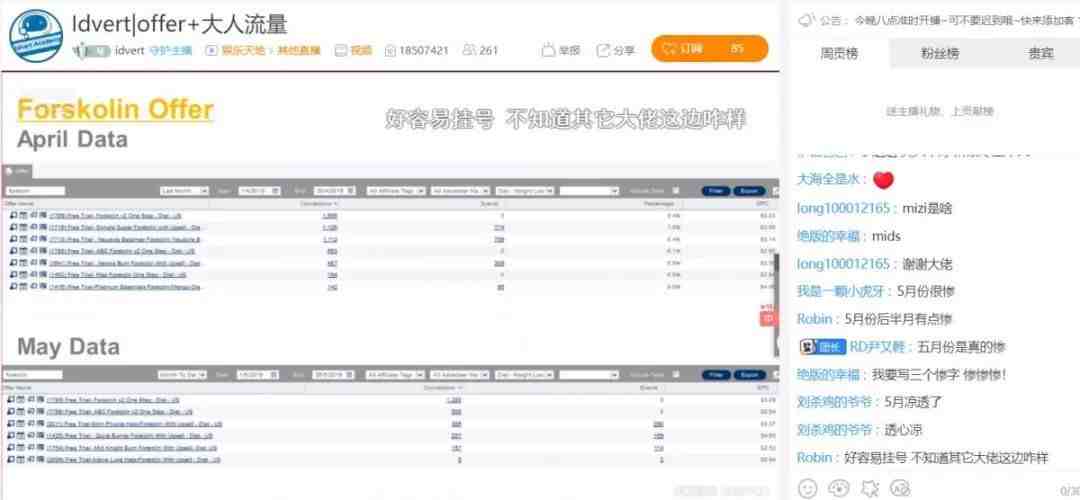Viewport: 1080px width, 500px height.
Task: Open All Affiliate Tags dropdown in April table
Action: pyautogui.click(x=395, y=191)
